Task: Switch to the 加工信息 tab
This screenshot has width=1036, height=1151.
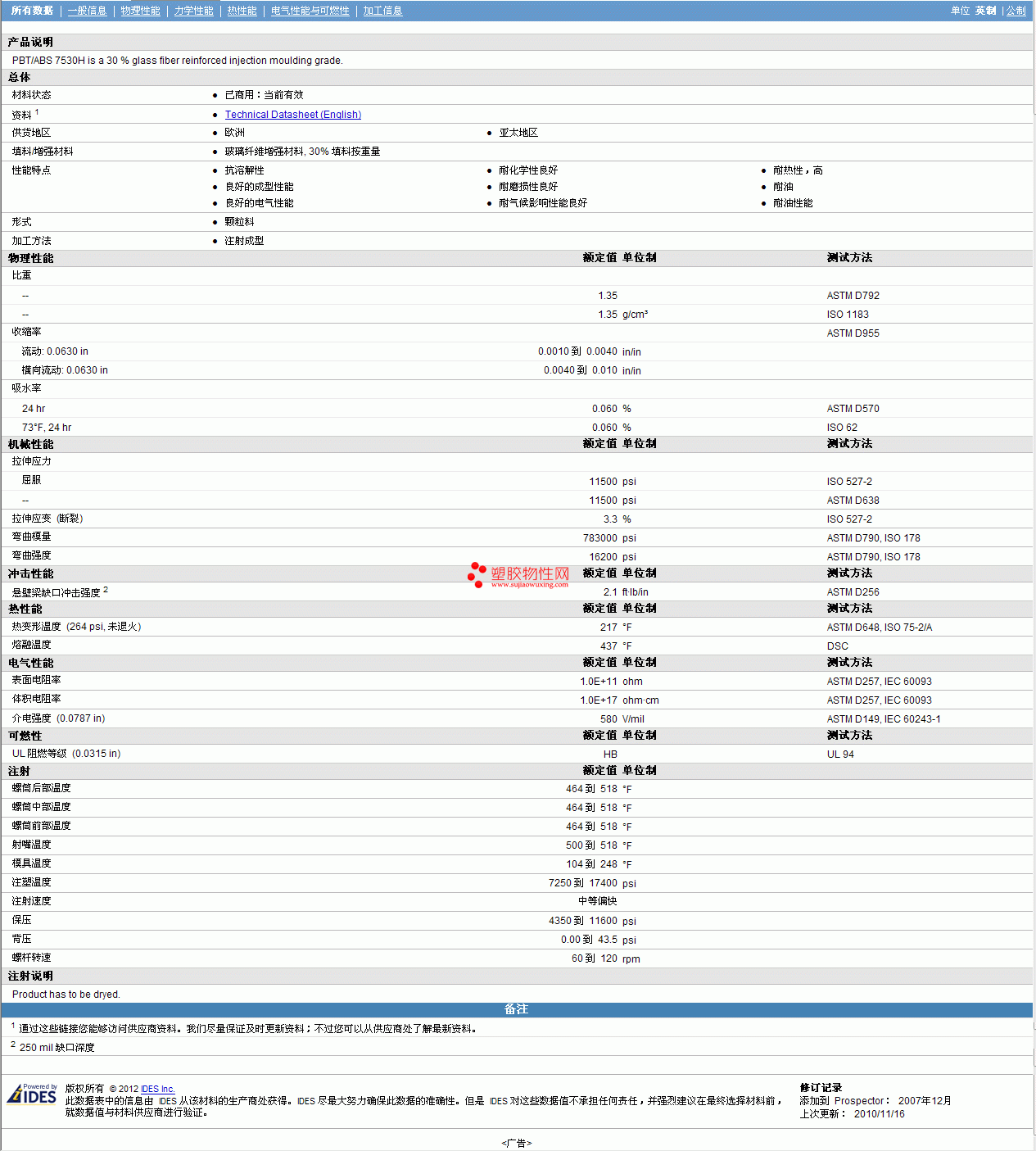Action: click(x=382, y=11)
